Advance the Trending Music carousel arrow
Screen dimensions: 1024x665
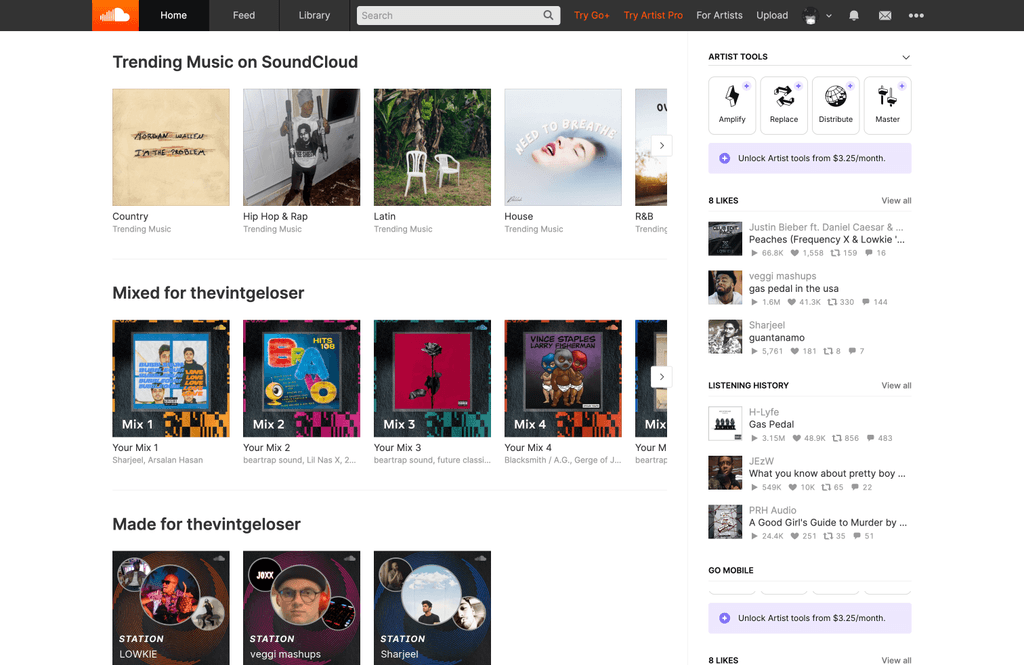coord(662,146)
